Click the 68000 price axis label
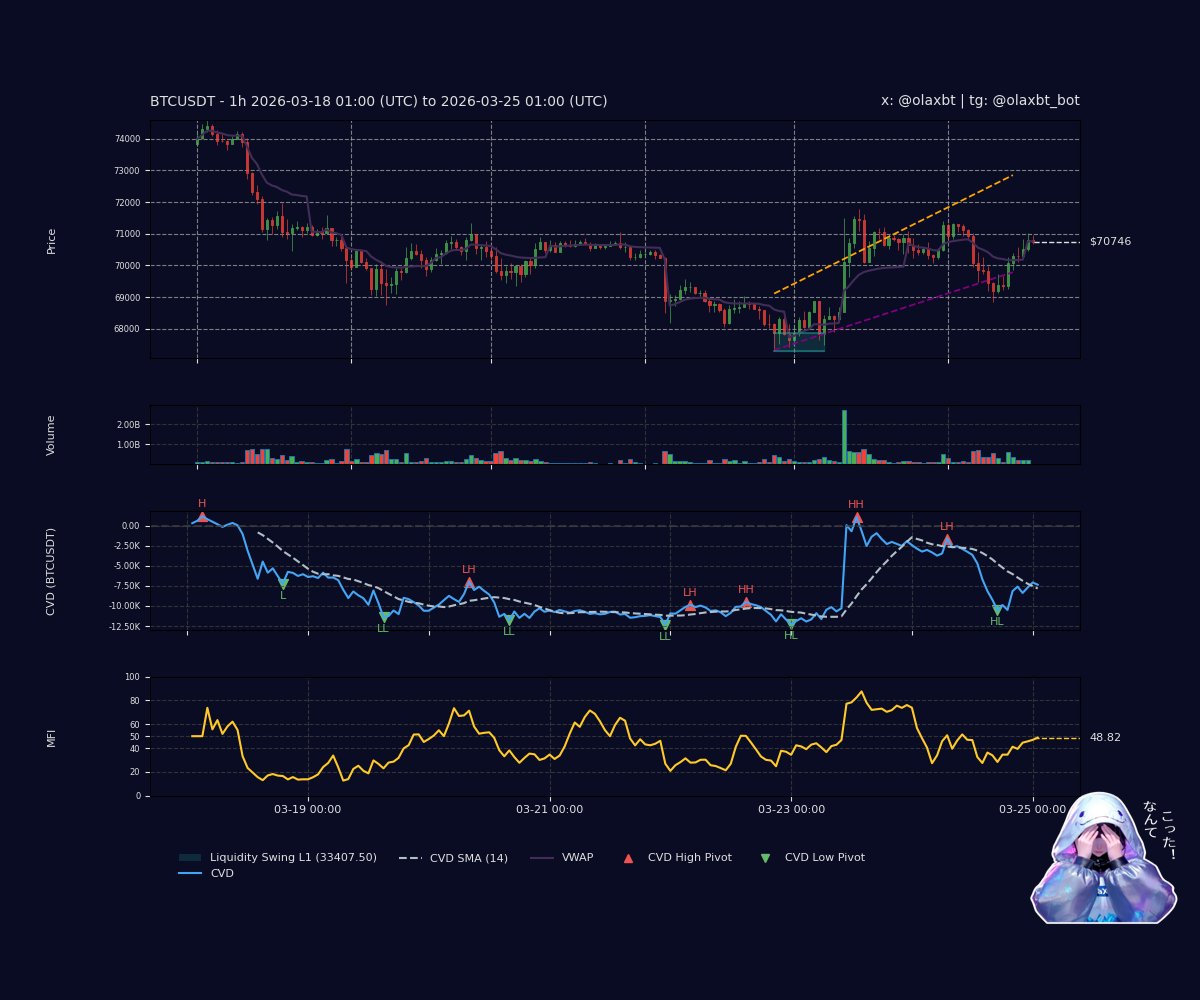This screenshot has height=1000, width=1200. 127,329
